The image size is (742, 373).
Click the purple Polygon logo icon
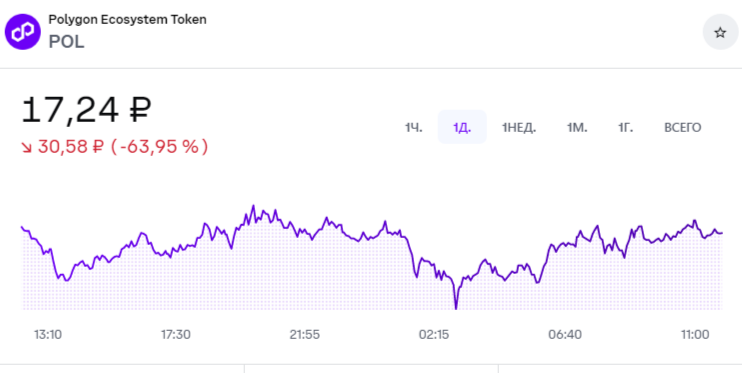(x=23, y=32)
